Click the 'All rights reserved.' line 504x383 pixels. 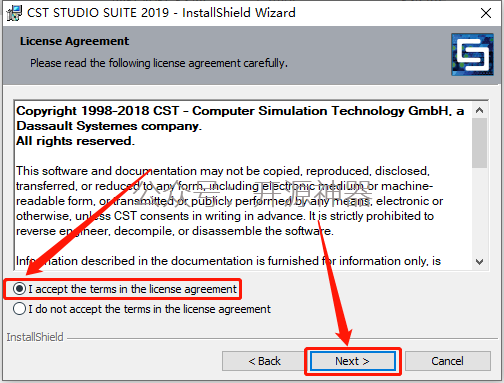tap(75, 141)
